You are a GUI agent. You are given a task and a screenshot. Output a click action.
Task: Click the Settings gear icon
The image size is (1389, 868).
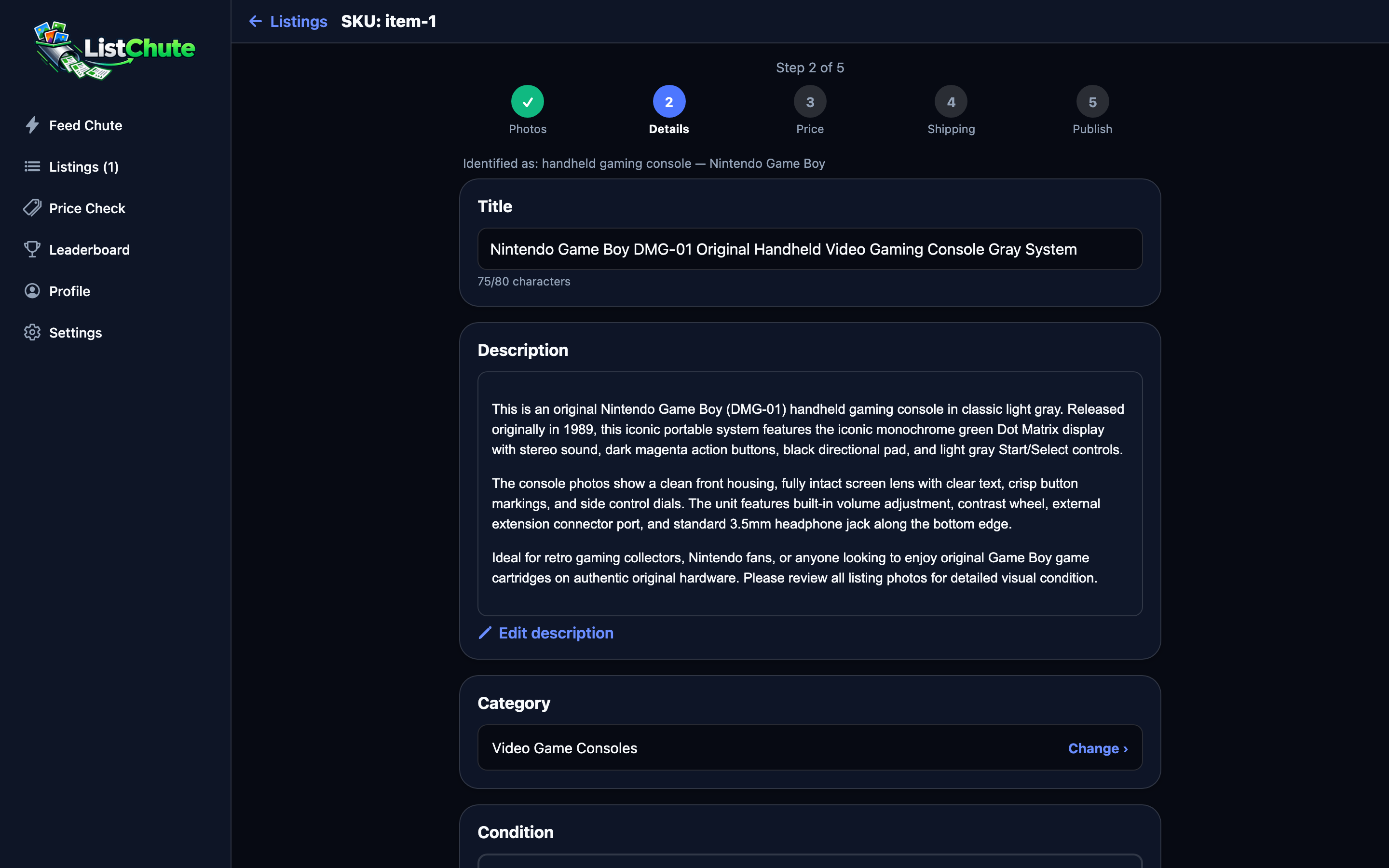click(x=32, y=332)
